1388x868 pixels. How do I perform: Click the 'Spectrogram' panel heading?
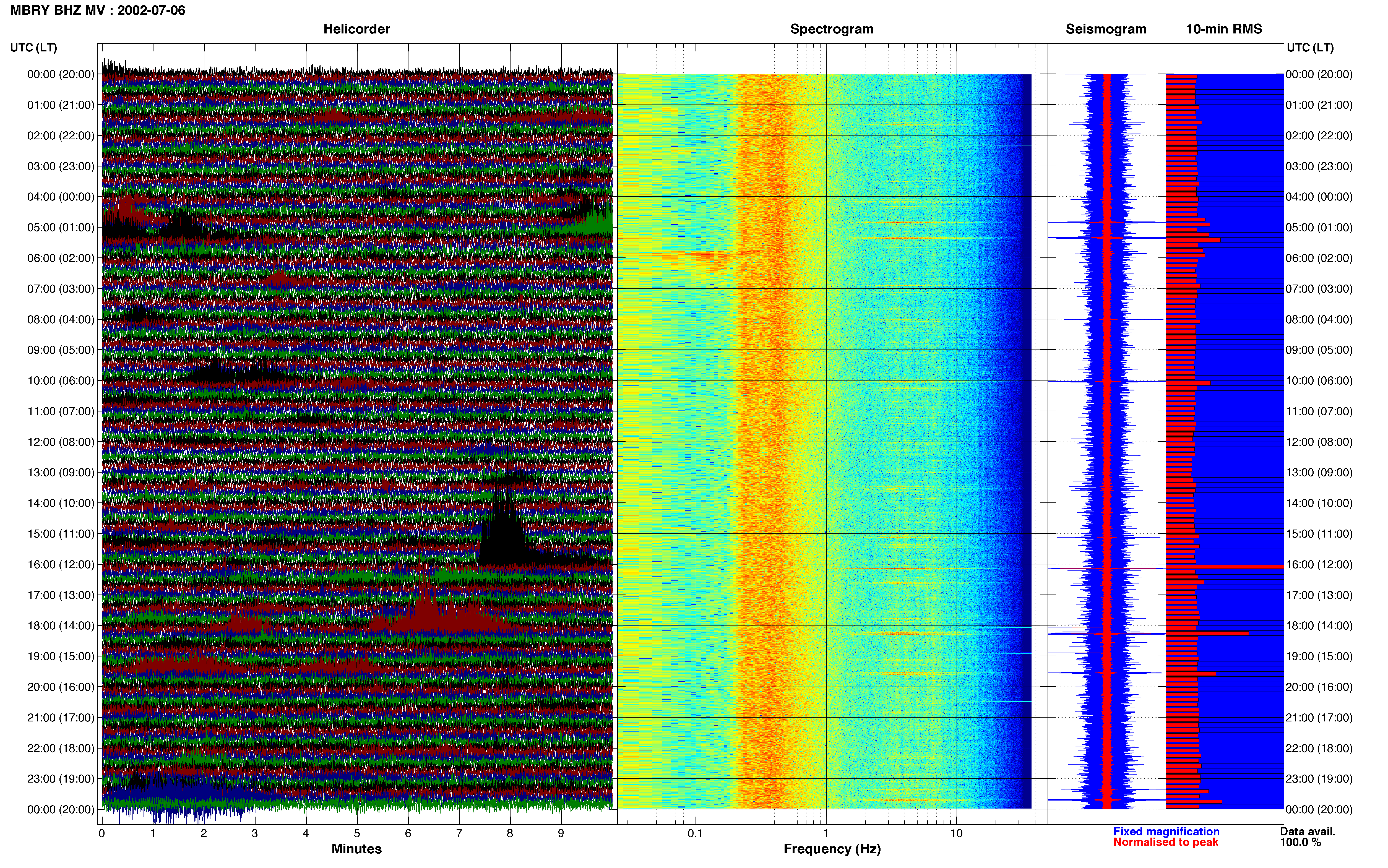832,29
